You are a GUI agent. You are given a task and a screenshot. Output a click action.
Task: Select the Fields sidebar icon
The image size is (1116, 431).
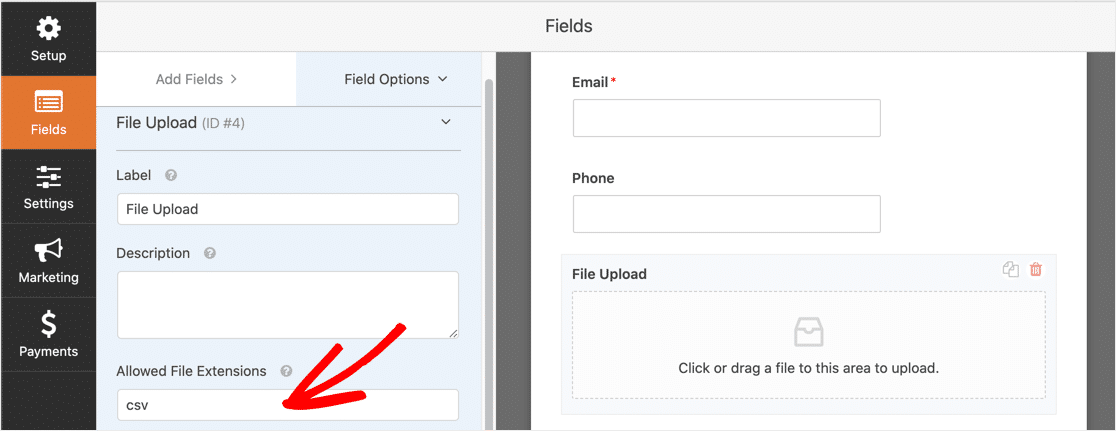tap(48, 113)
